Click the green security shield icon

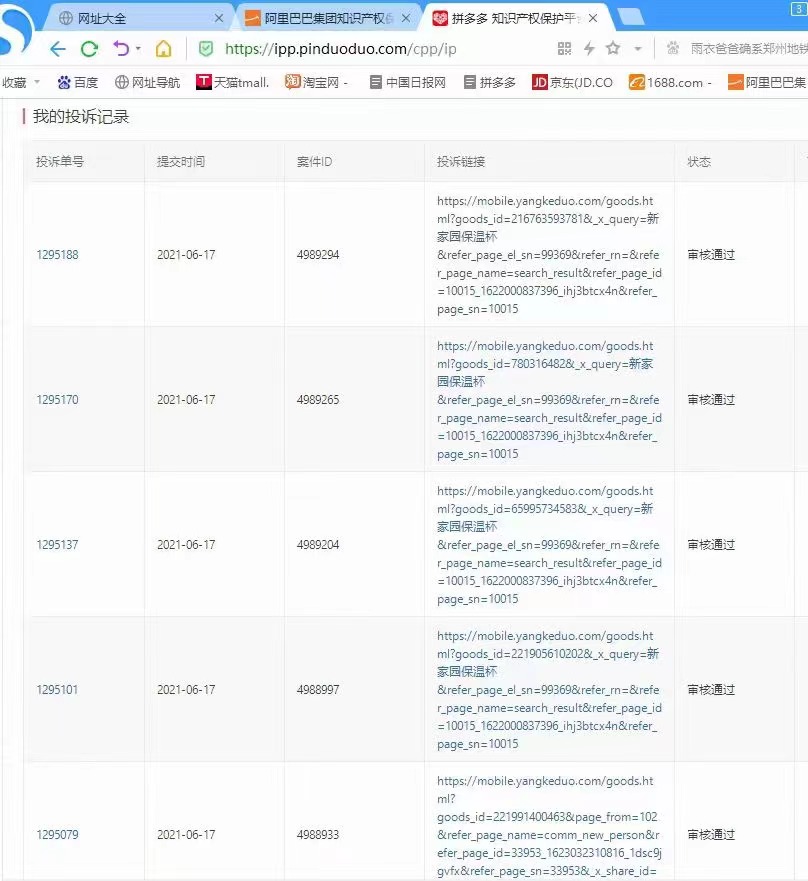pos(206,47)
